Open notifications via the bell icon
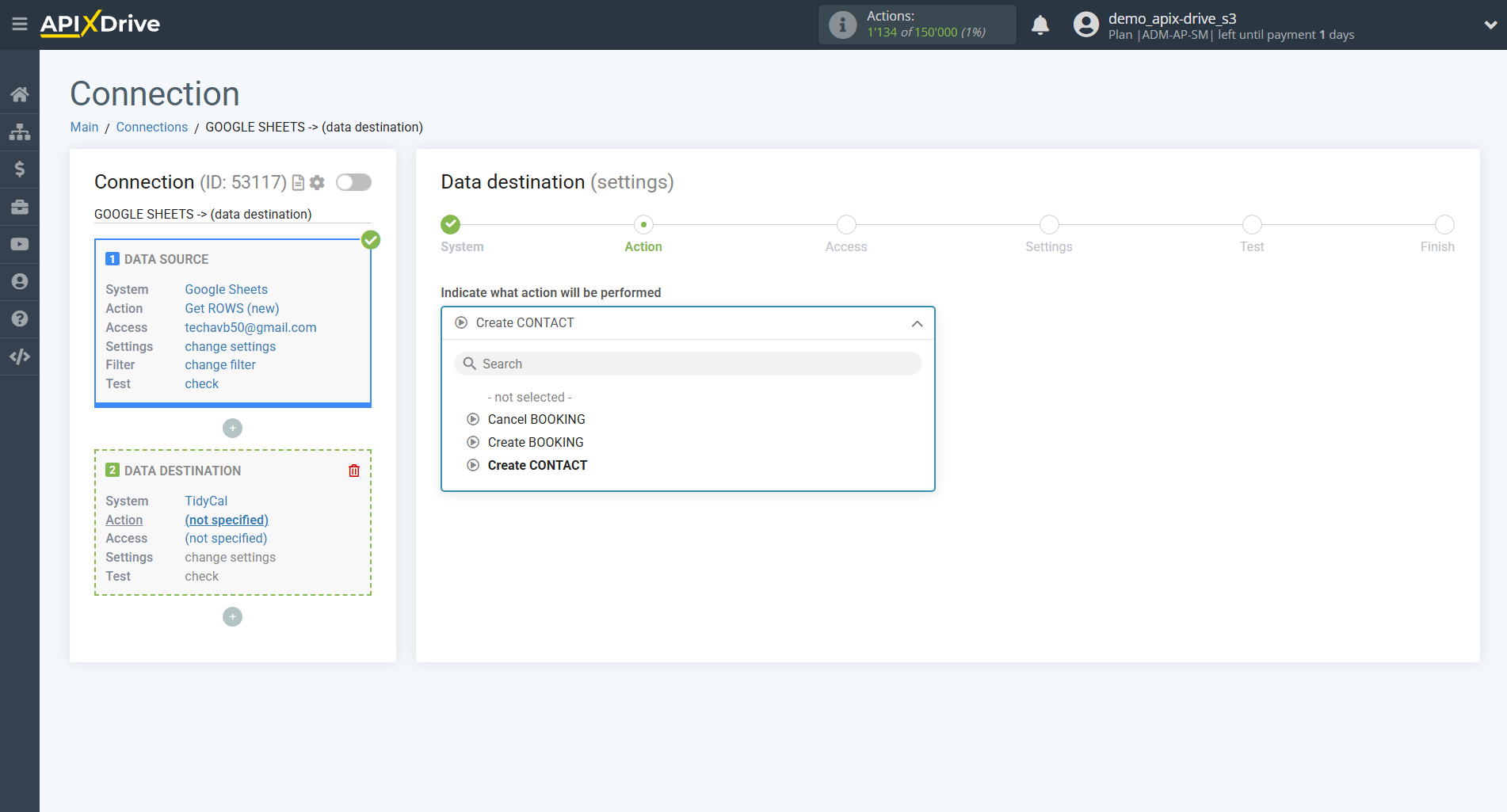The image size is (1507, 812). click(x=1040, y=25)
